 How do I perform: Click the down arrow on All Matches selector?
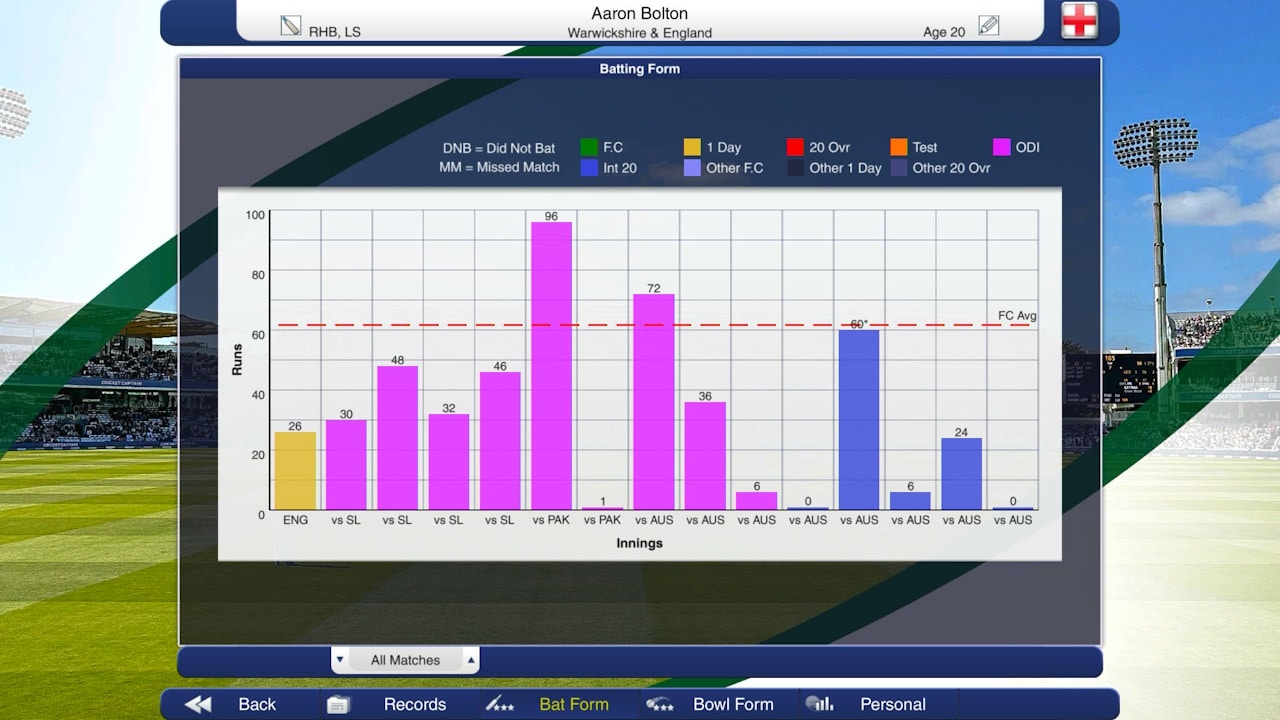pyautogui.click(x=340, y=659)
